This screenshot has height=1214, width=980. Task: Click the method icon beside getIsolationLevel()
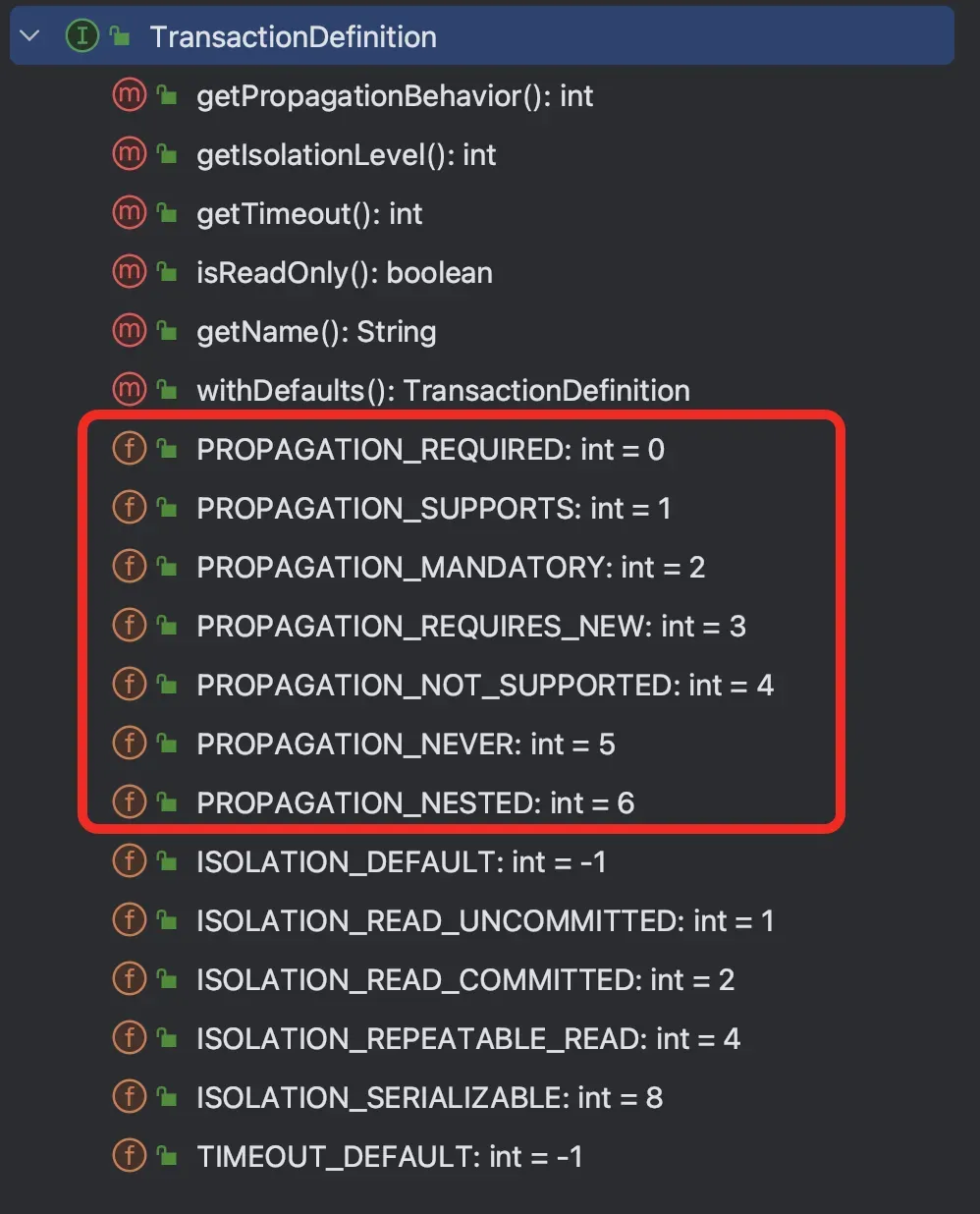[129, 153]
